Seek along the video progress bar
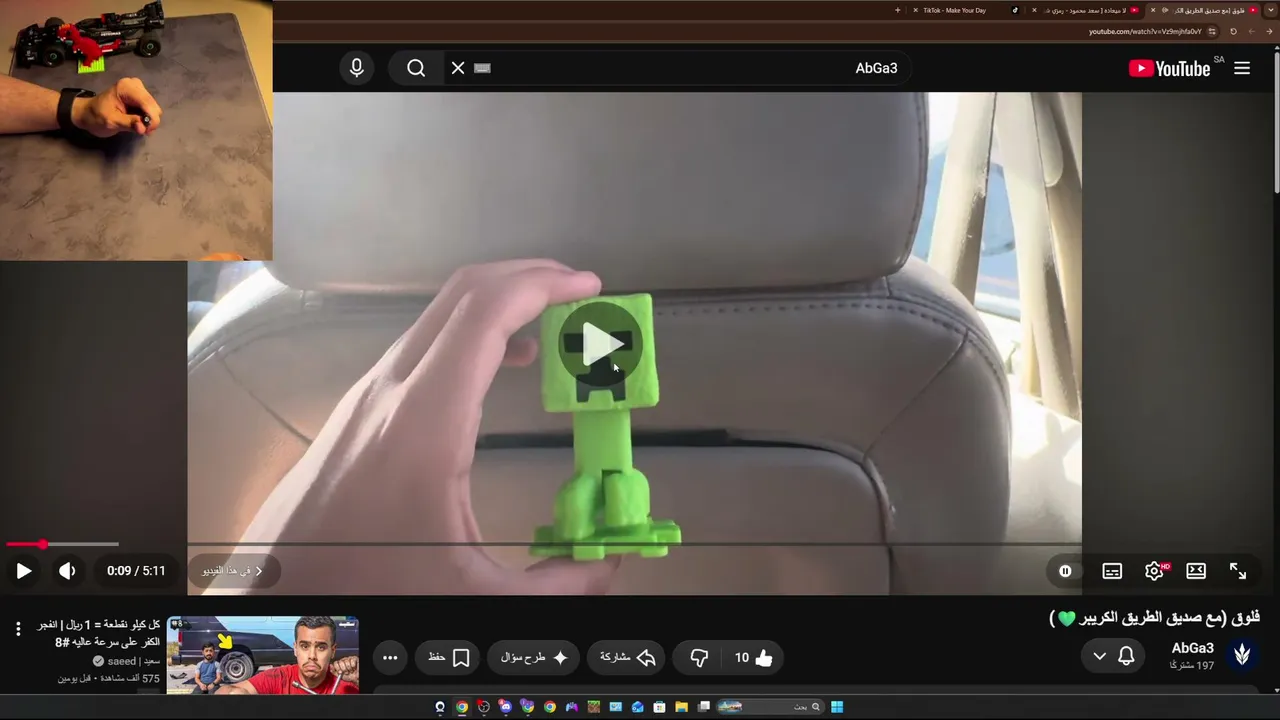The height and width of the screenshot is (720, 1280). [x=634, y=544]
